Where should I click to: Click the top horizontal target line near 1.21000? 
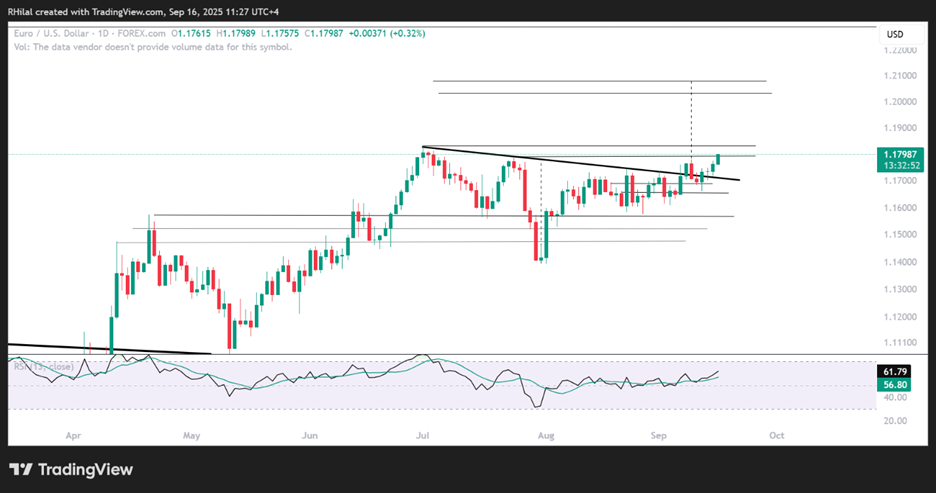[x=600, y=81]
